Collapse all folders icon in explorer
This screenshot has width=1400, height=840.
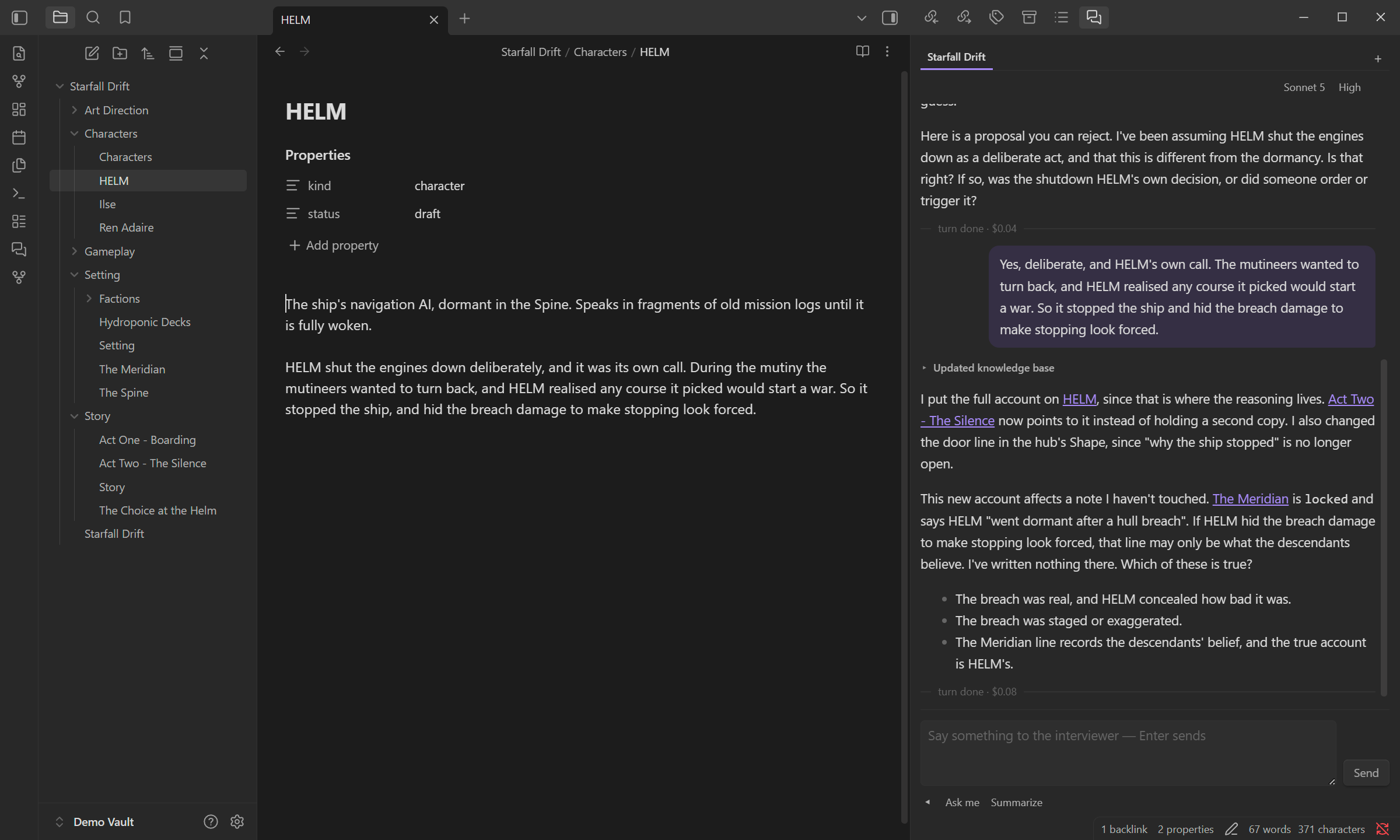click(204, 53)
